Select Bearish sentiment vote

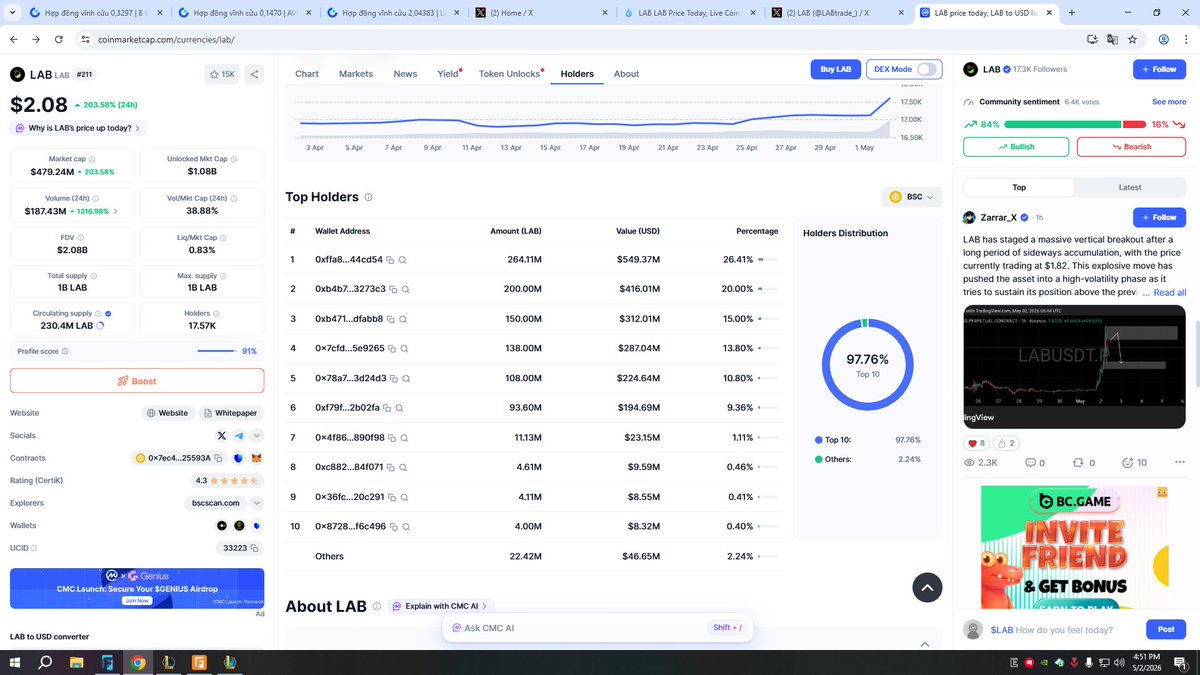point(1131,146)
